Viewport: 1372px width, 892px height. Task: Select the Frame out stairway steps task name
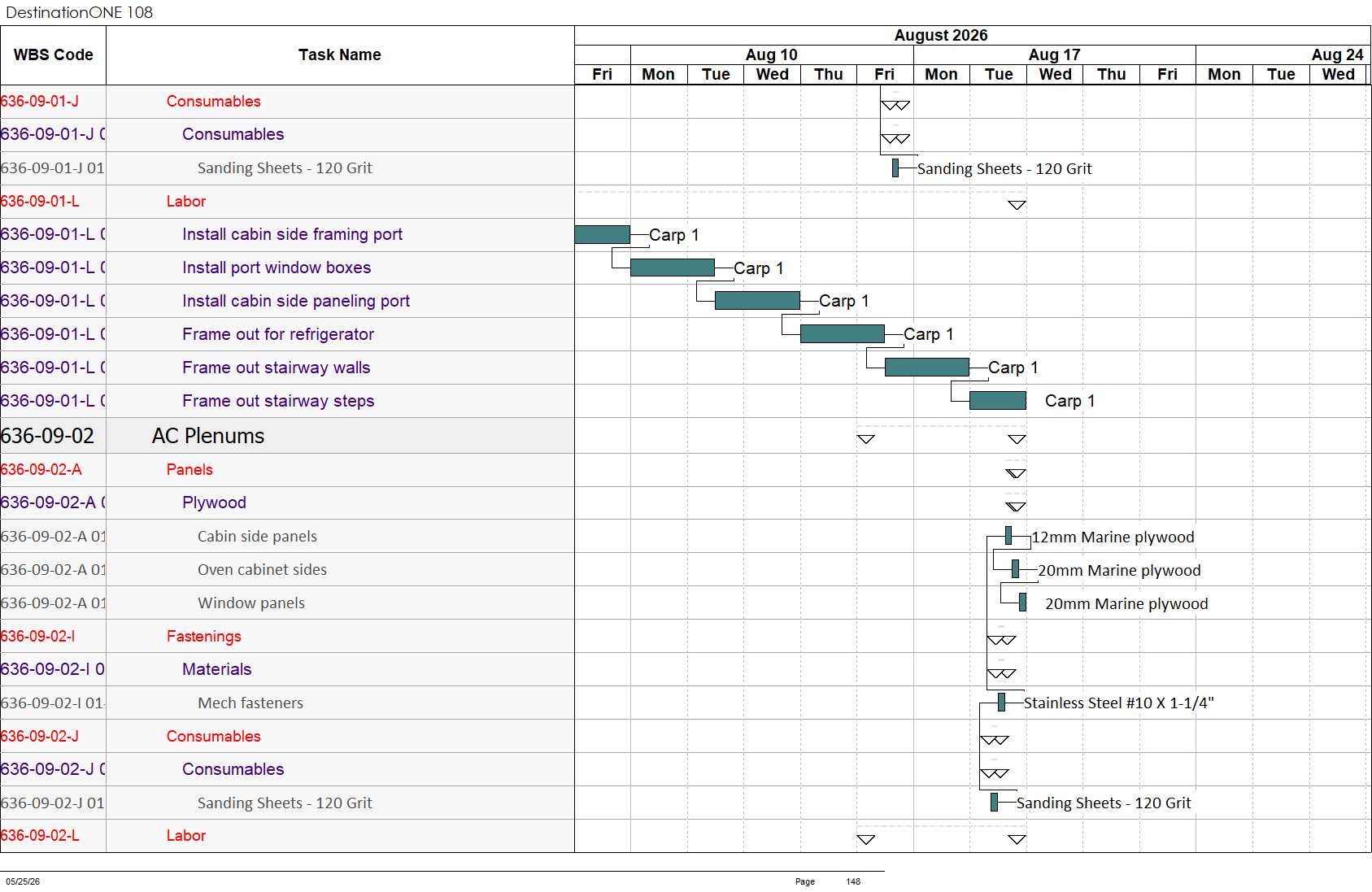pos(278,401)
